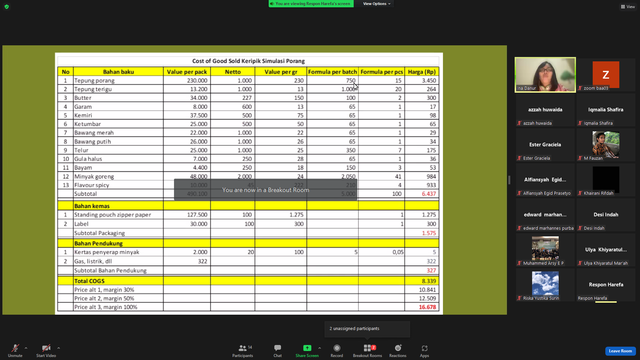Click the red 6.437 subtotal value

click(429, 194)
